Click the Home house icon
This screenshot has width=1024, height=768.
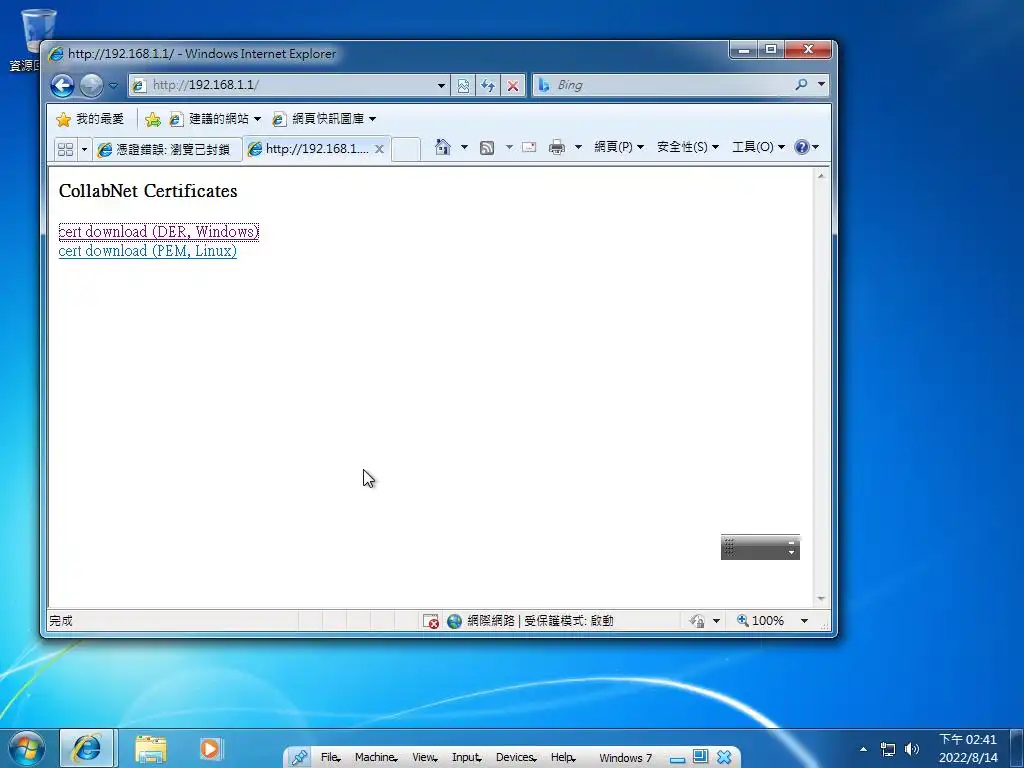point(443,147)
